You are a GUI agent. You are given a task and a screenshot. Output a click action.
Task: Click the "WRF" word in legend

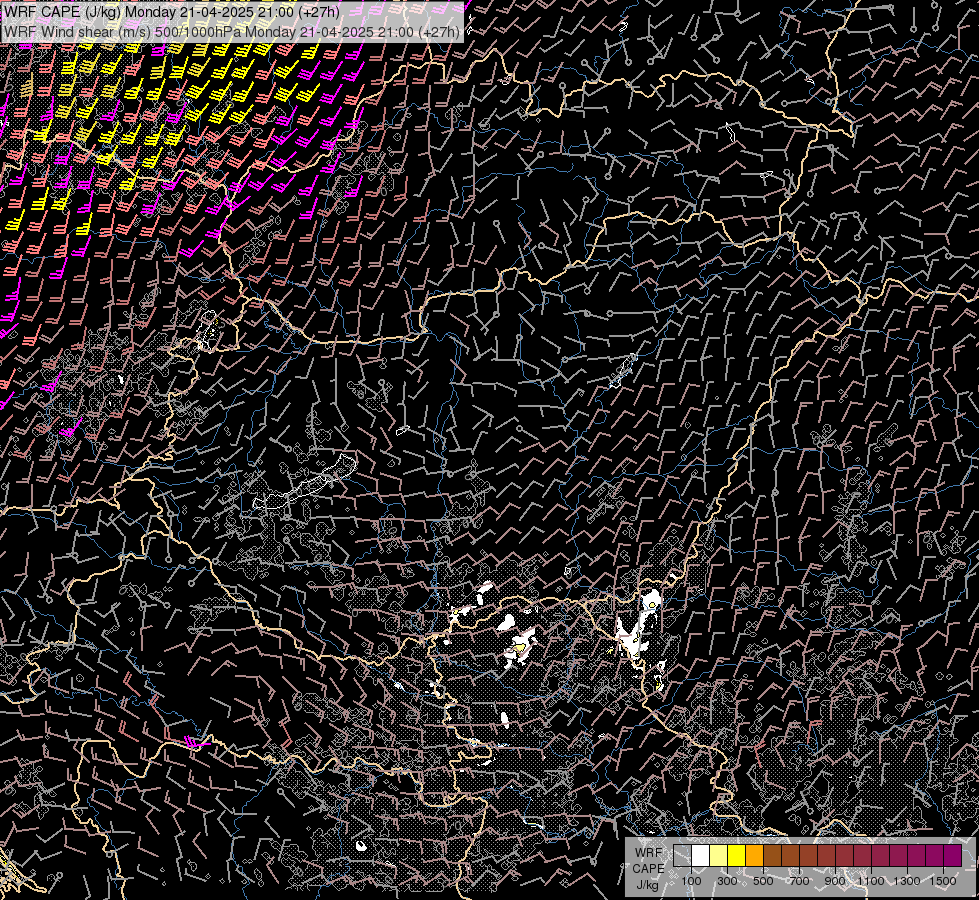[x=648, y=853]
